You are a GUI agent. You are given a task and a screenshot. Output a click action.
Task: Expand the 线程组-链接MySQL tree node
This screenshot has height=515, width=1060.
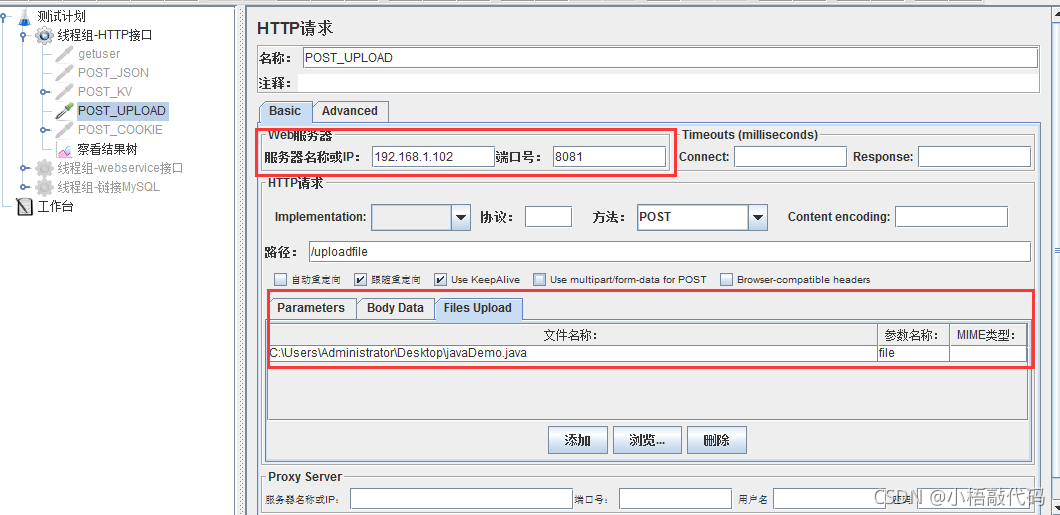coord(25,187)
